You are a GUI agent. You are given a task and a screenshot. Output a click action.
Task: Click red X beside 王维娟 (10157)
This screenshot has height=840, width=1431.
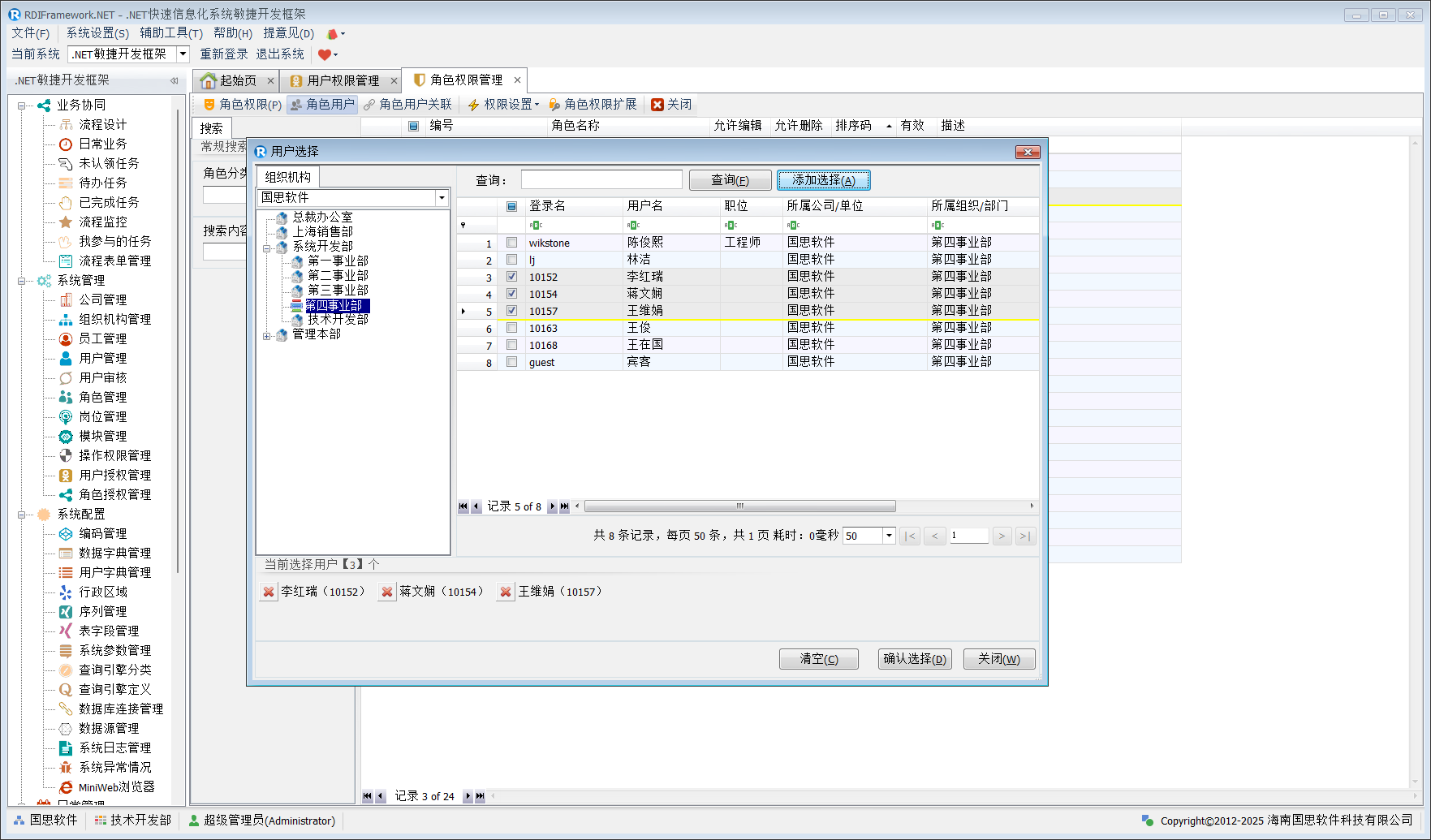[506, 592]
